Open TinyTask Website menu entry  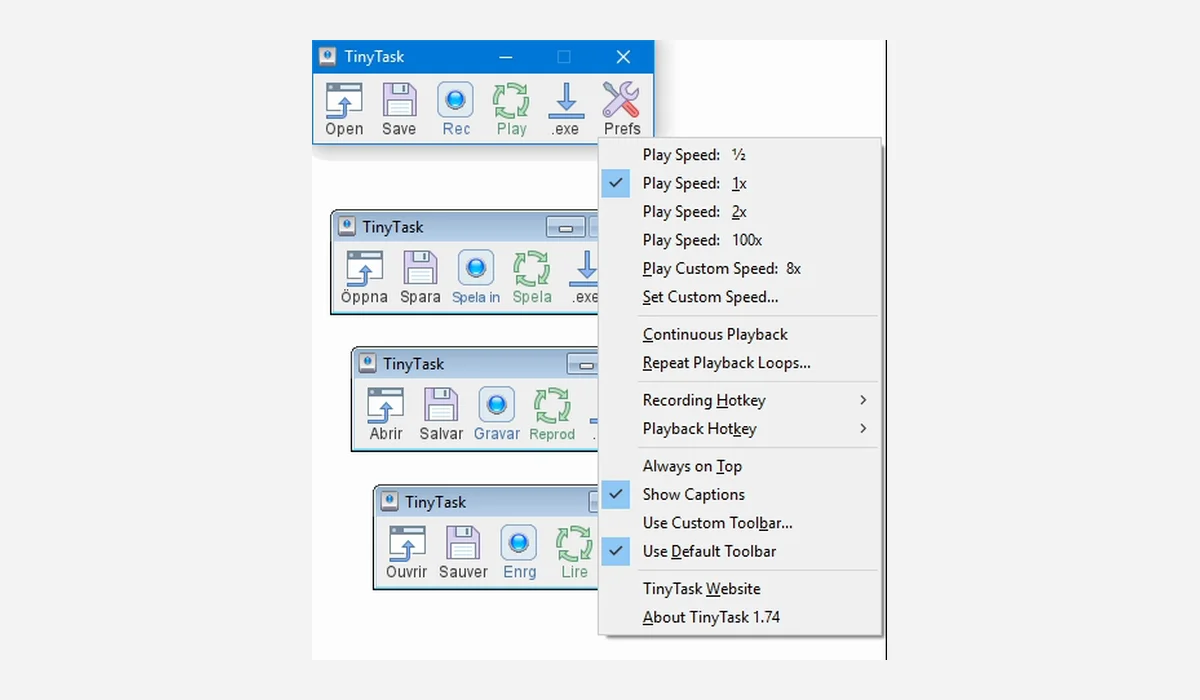740,589
